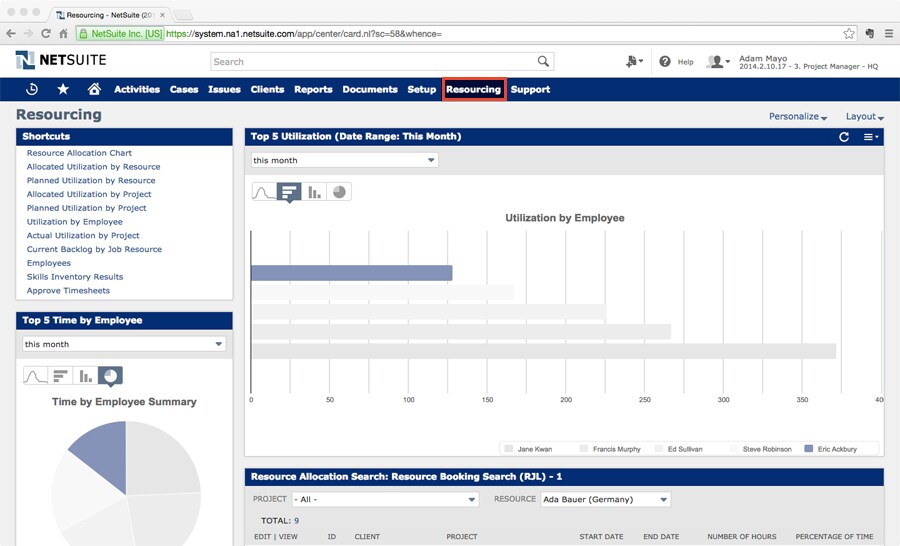Open the RESOURCE Ada Bauer dropdown

tap(606, 499)
